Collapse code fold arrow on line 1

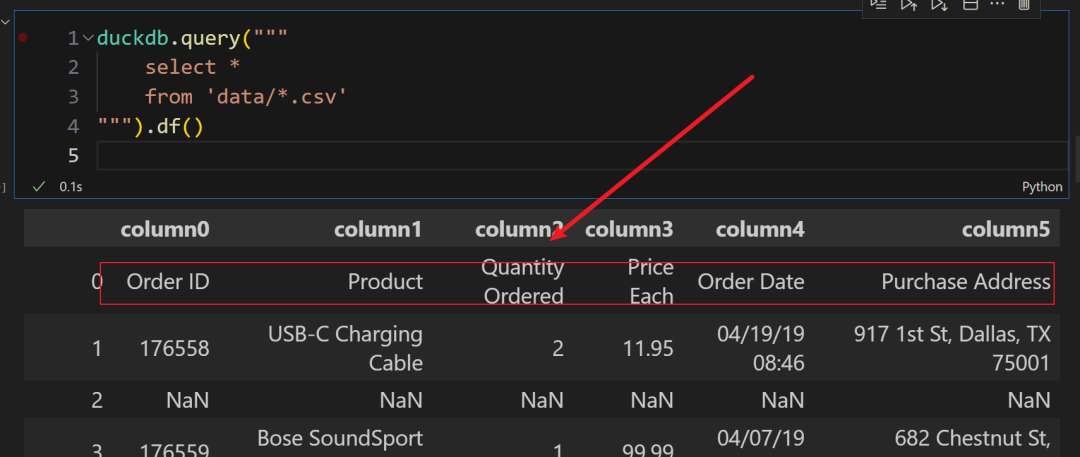click(88, 38)
